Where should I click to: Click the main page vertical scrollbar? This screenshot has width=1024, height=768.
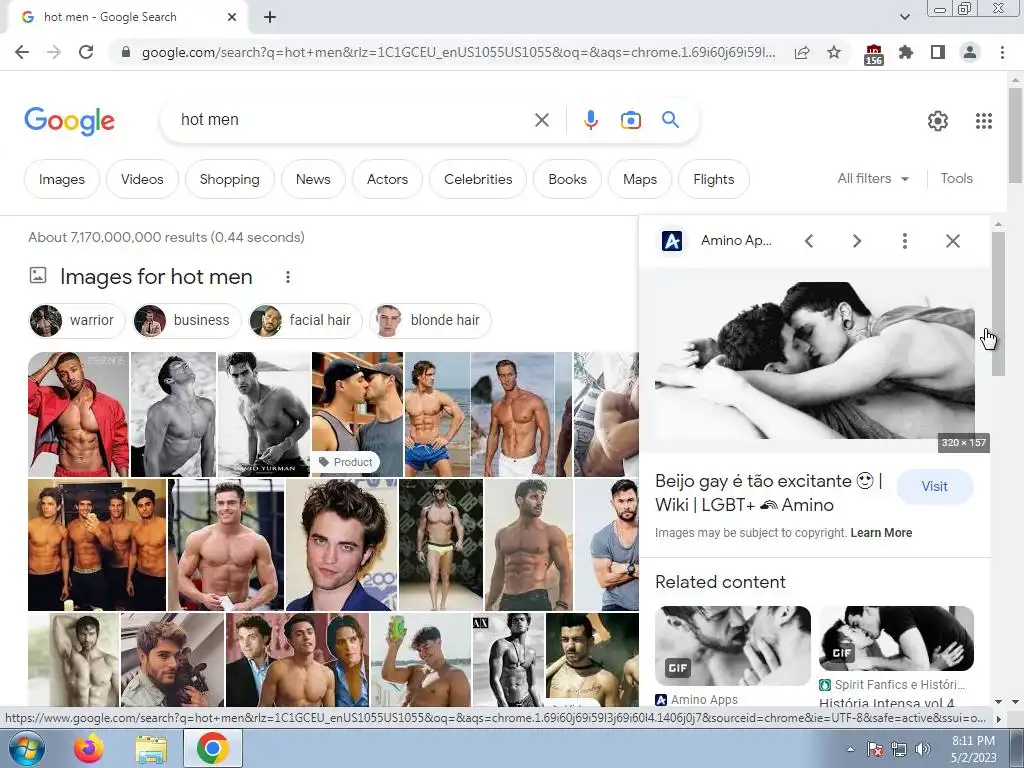(1015, 135)
